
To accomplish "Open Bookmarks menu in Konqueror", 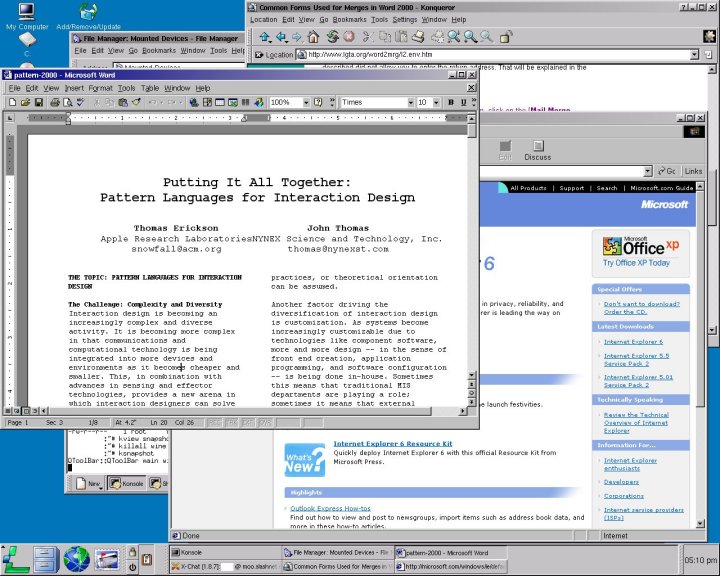I will (349, 20).
